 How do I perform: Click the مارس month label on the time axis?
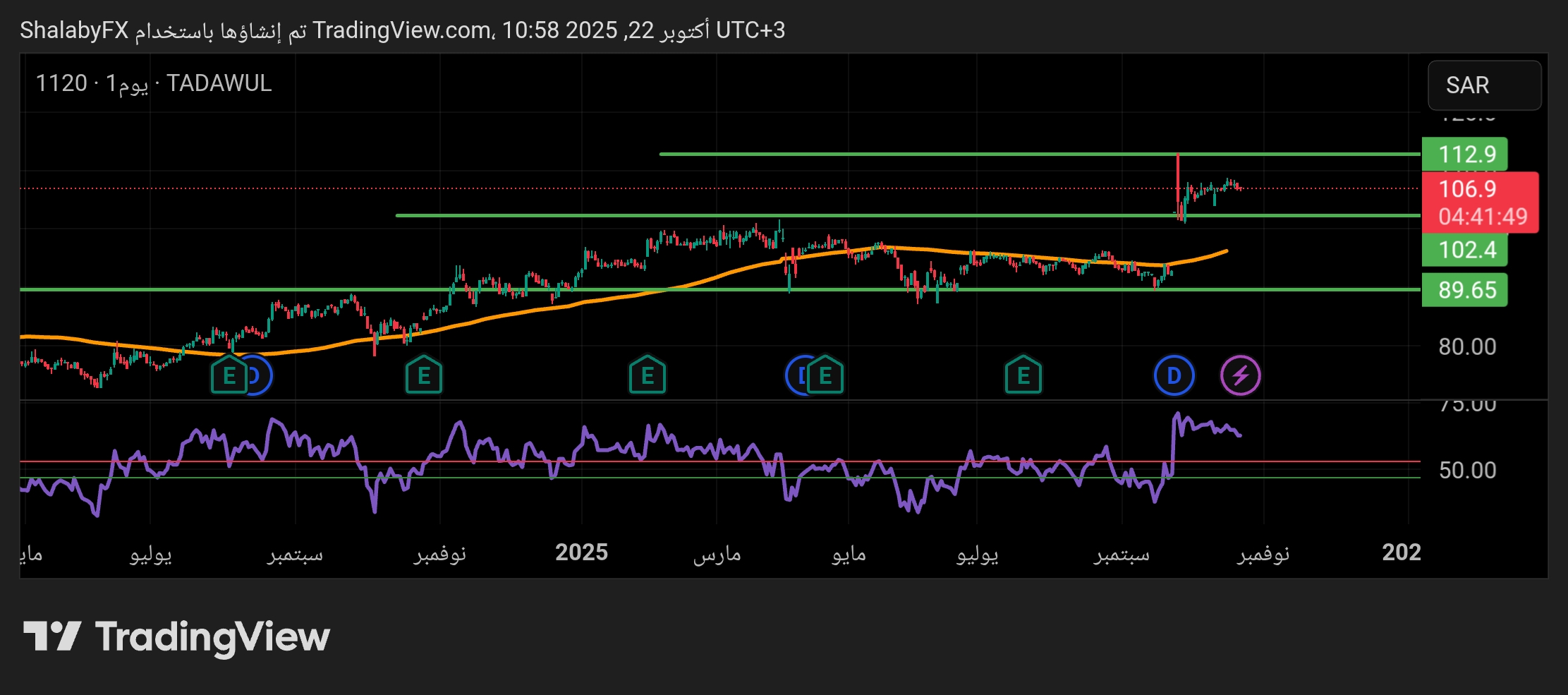717,554
